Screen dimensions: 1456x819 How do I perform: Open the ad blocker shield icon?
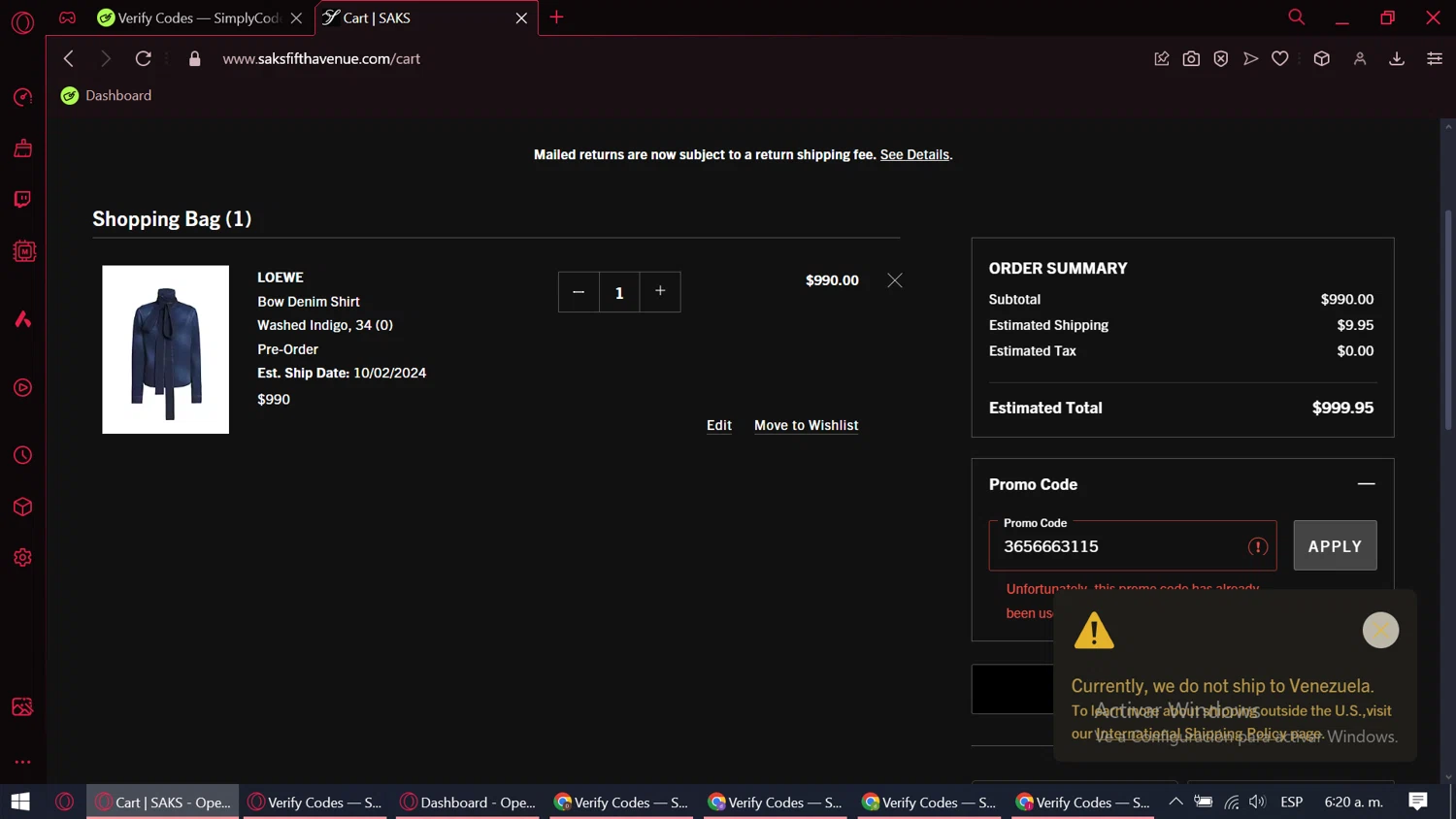[x=1221, y=59]
